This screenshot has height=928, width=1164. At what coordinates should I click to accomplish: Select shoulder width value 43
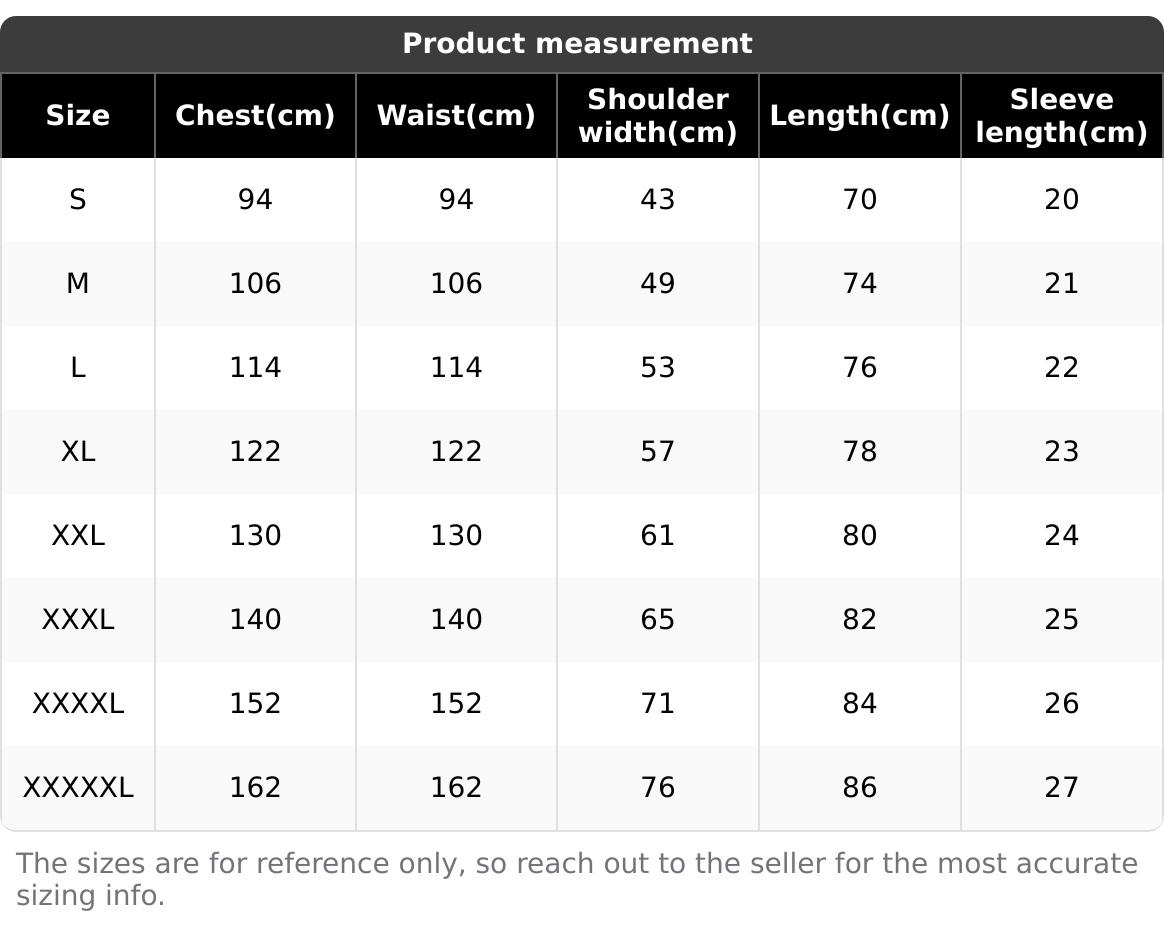658,200
